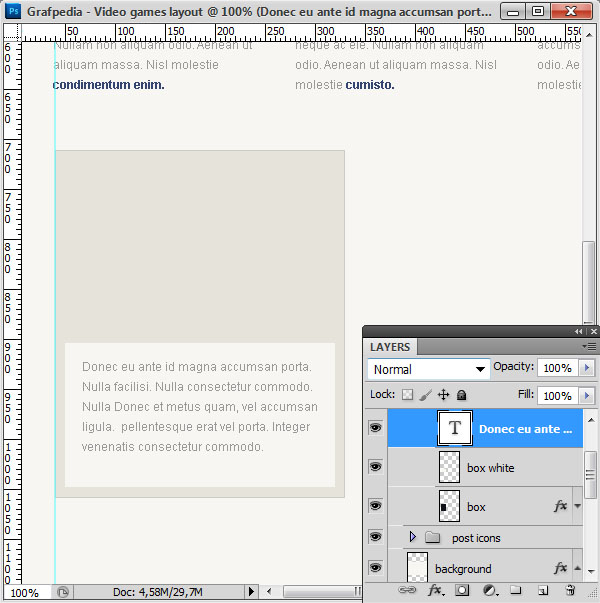Select the box layer thumbnail
The width and height of the screenshot is (600, 603).
(449, 506)
